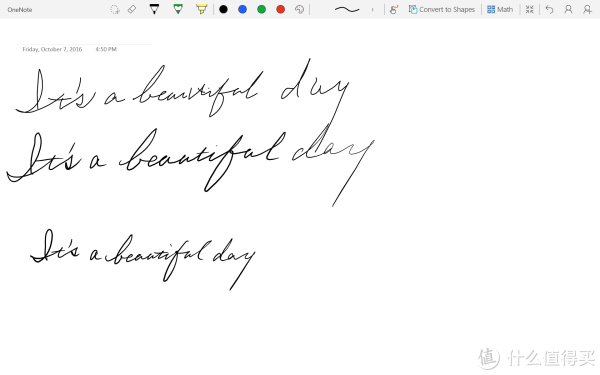Open the stroke thickness preview
This screenshot has width=600, height=375.
tap(347, 10)
